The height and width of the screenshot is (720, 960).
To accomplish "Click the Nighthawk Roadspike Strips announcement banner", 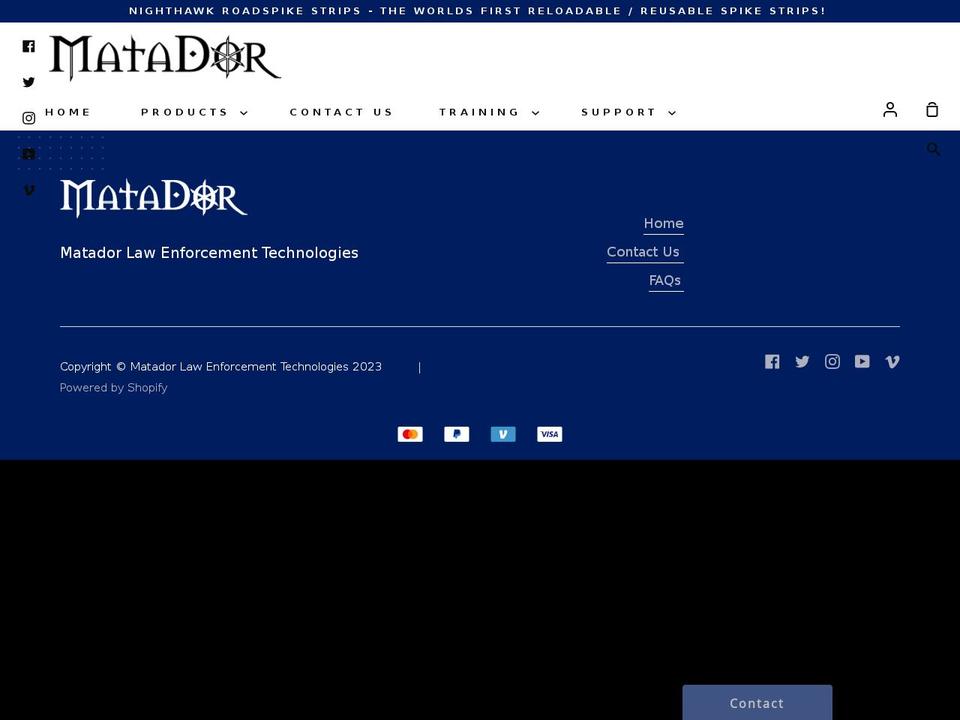I will coord(478,11).
